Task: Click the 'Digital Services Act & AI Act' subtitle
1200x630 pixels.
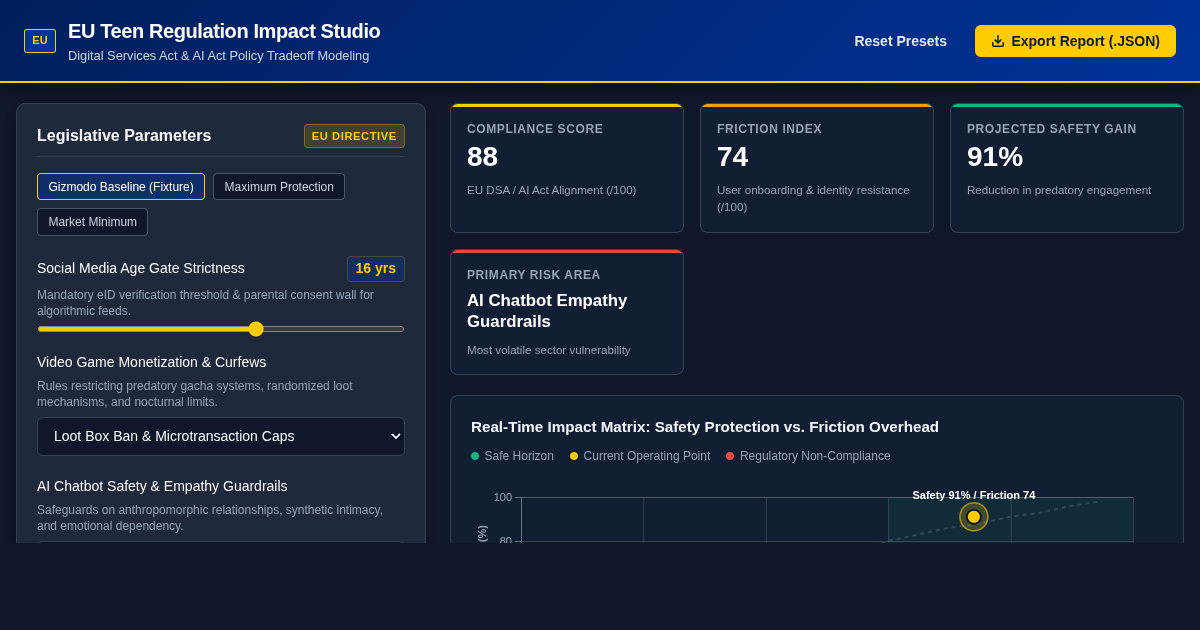Action: point(219,56)
